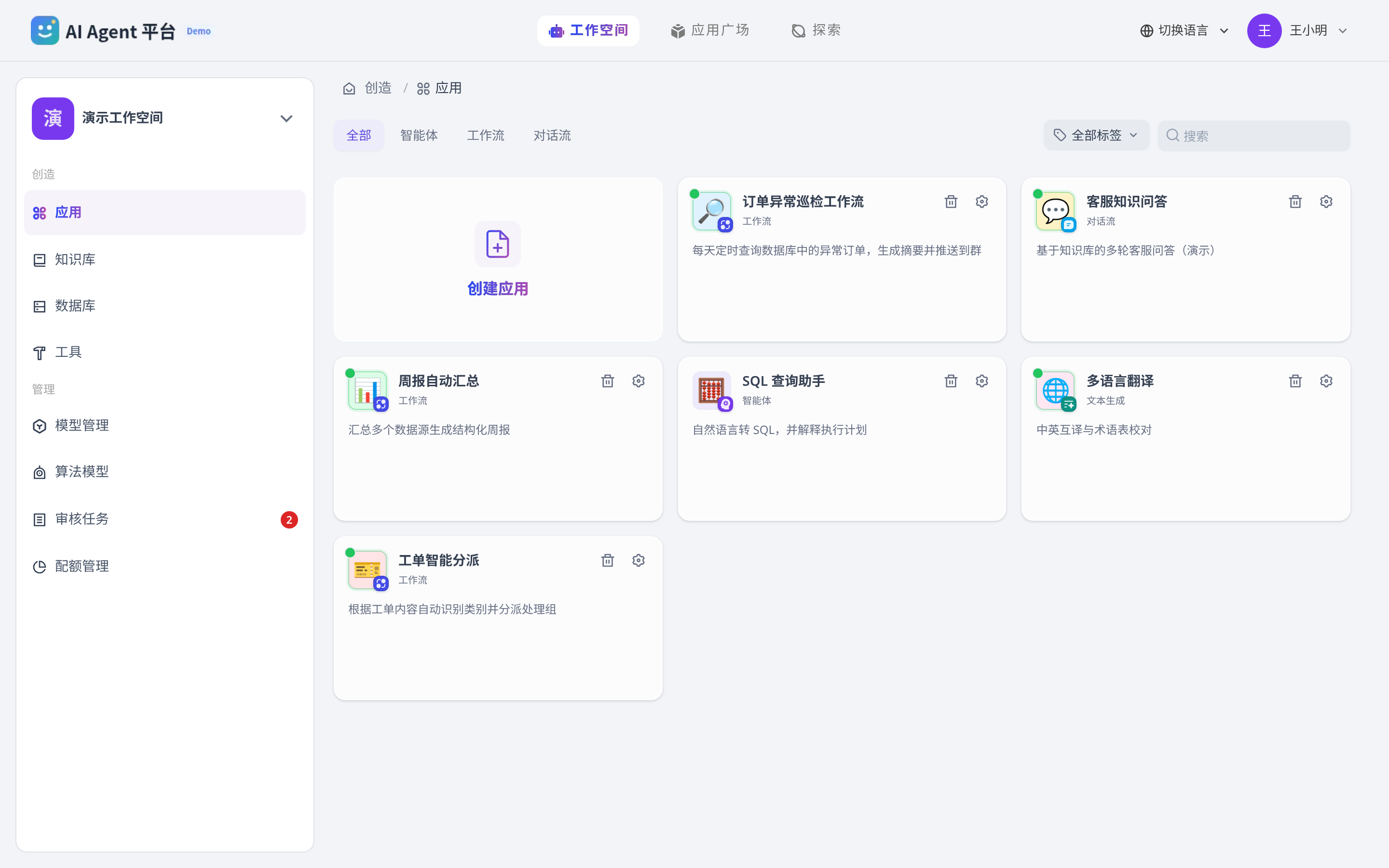Open 知识库 in the sidebar
Image resolution: width=1389 pixels, height=868 pixels.
click(165, 259)
